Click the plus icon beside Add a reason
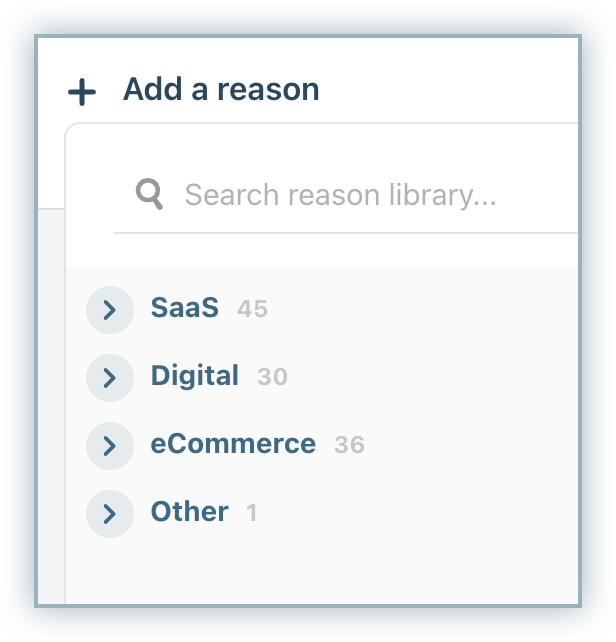Screen dimensions: 616x642 (82, 92)
